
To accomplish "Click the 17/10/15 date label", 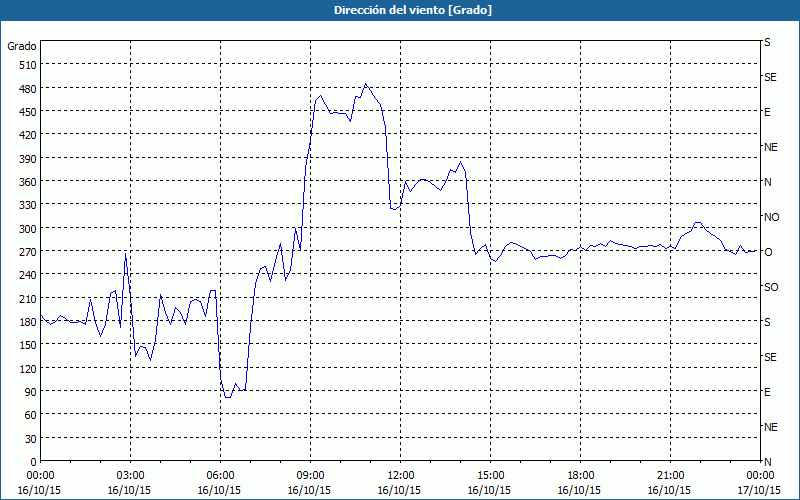I will pyautogui.click(x=759, y=490).
